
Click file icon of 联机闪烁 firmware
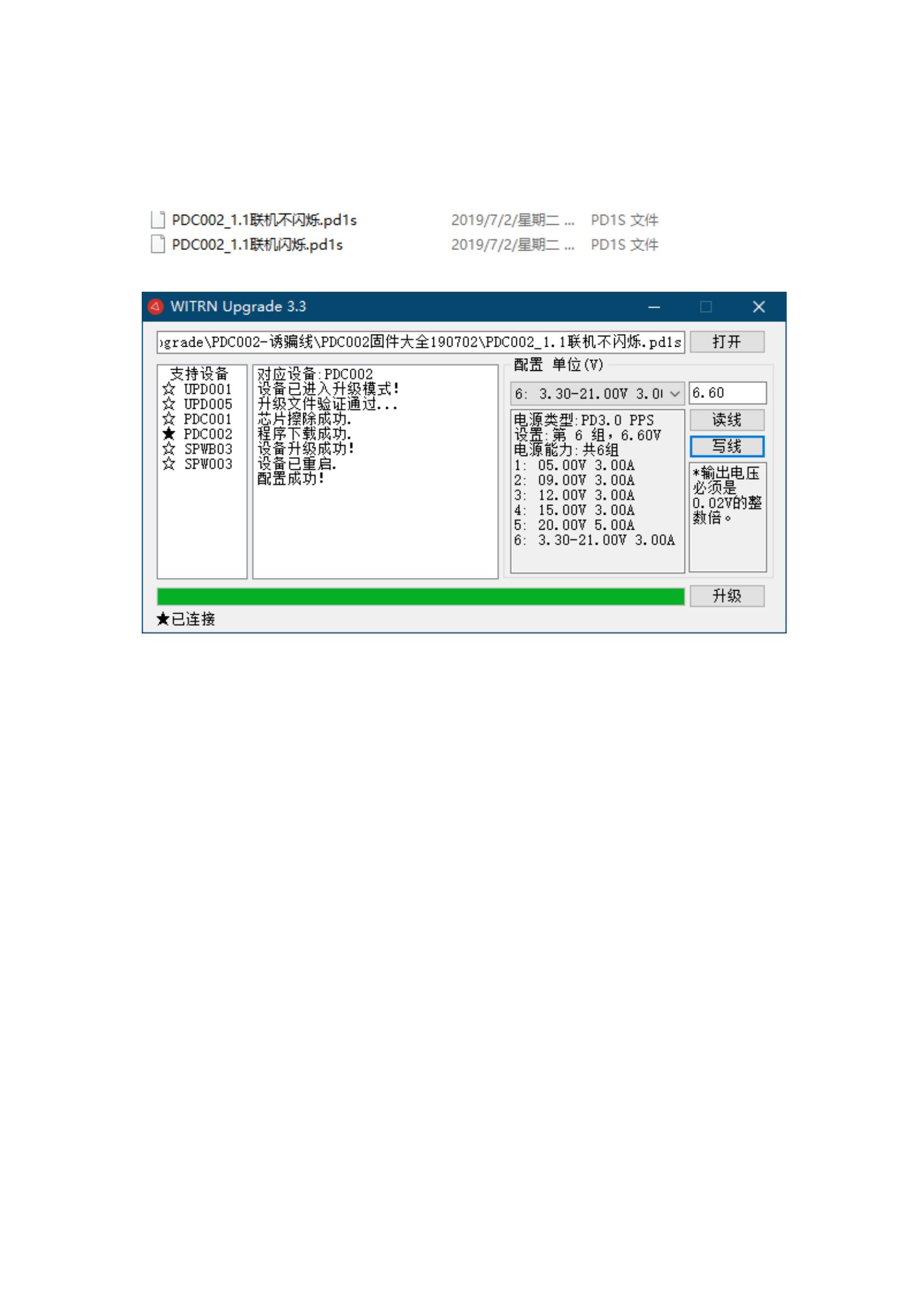coord(158,244)
